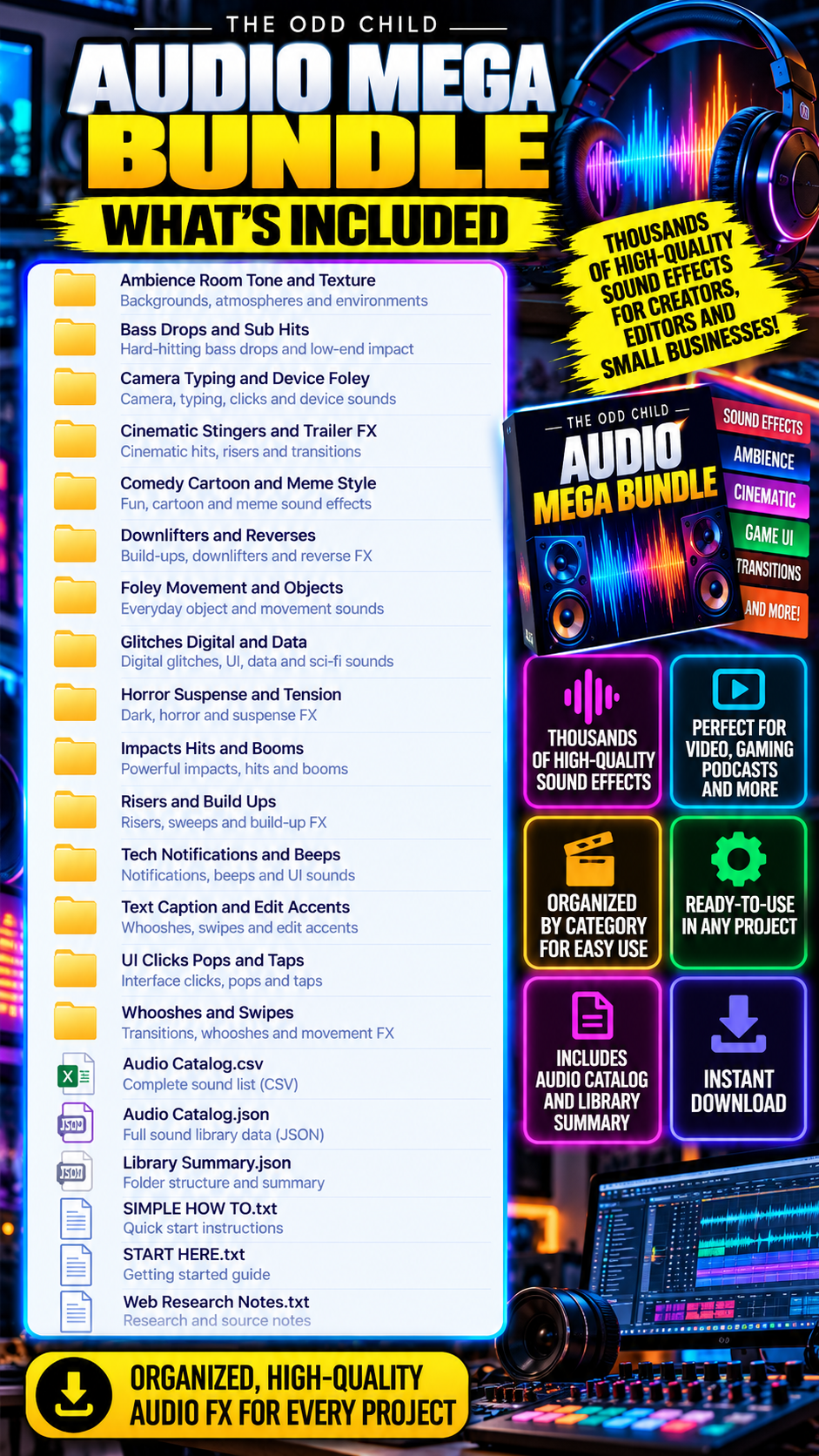Select the green Game UI tab
Screen dimensions: 819x1456
click(x=769, y=534)
